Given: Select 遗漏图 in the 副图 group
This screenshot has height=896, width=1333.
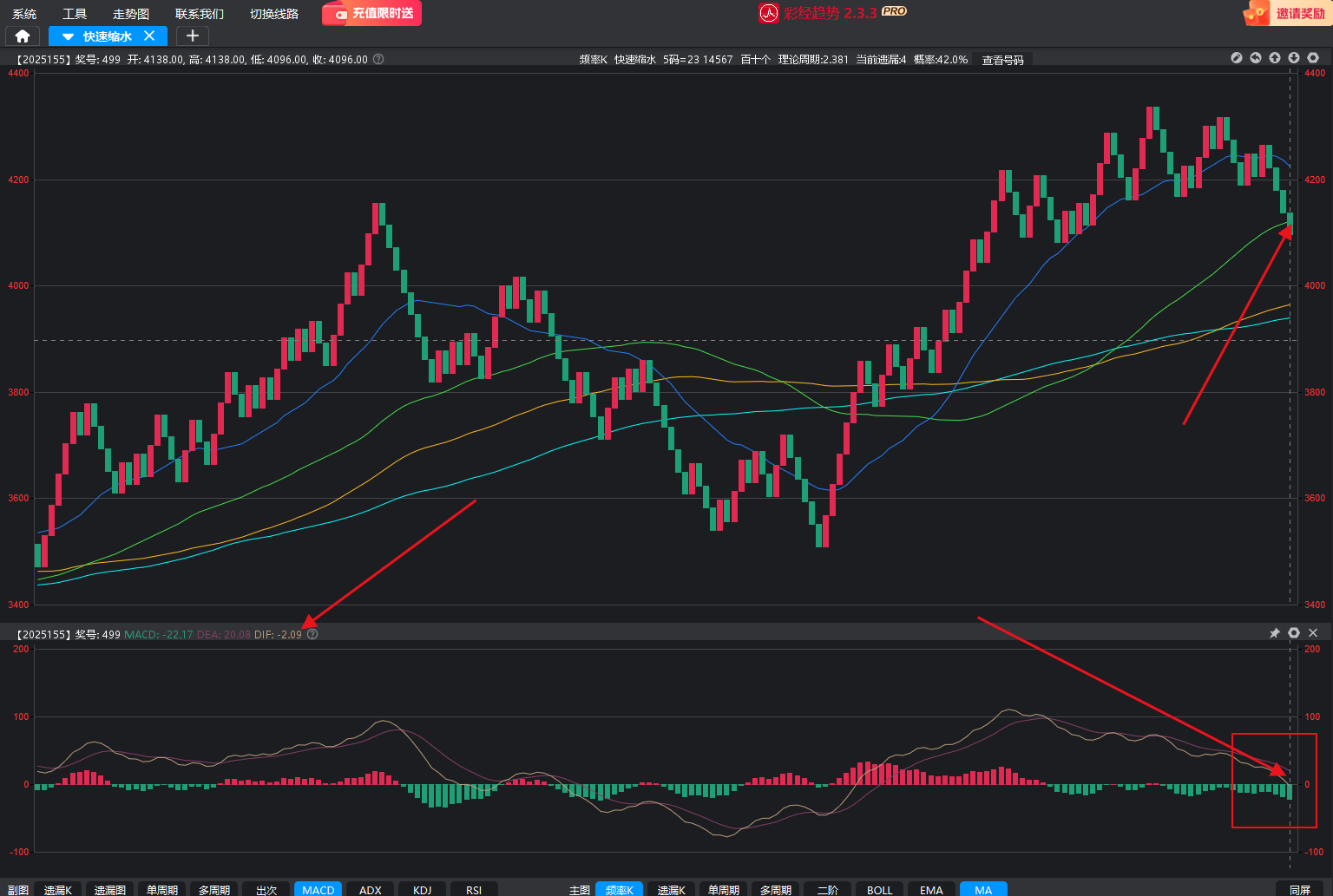Looking at the screenshot, I should pos(110,889).
